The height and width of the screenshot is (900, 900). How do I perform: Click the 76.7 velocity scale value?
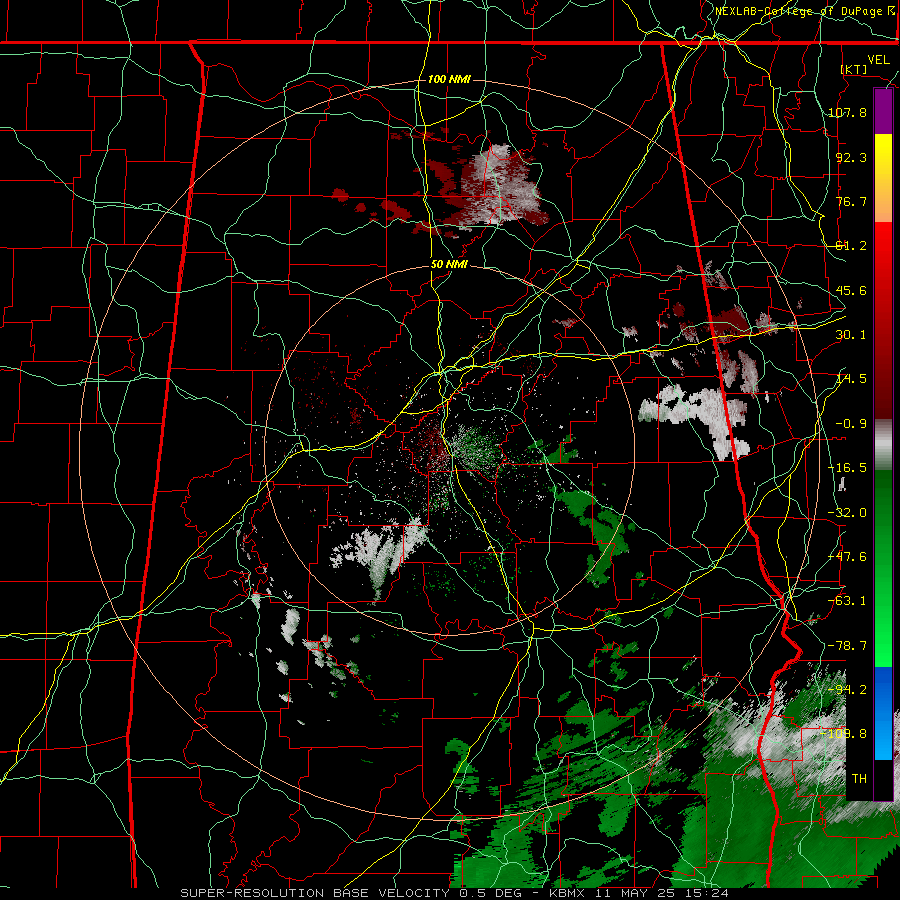tap(851, 201)
